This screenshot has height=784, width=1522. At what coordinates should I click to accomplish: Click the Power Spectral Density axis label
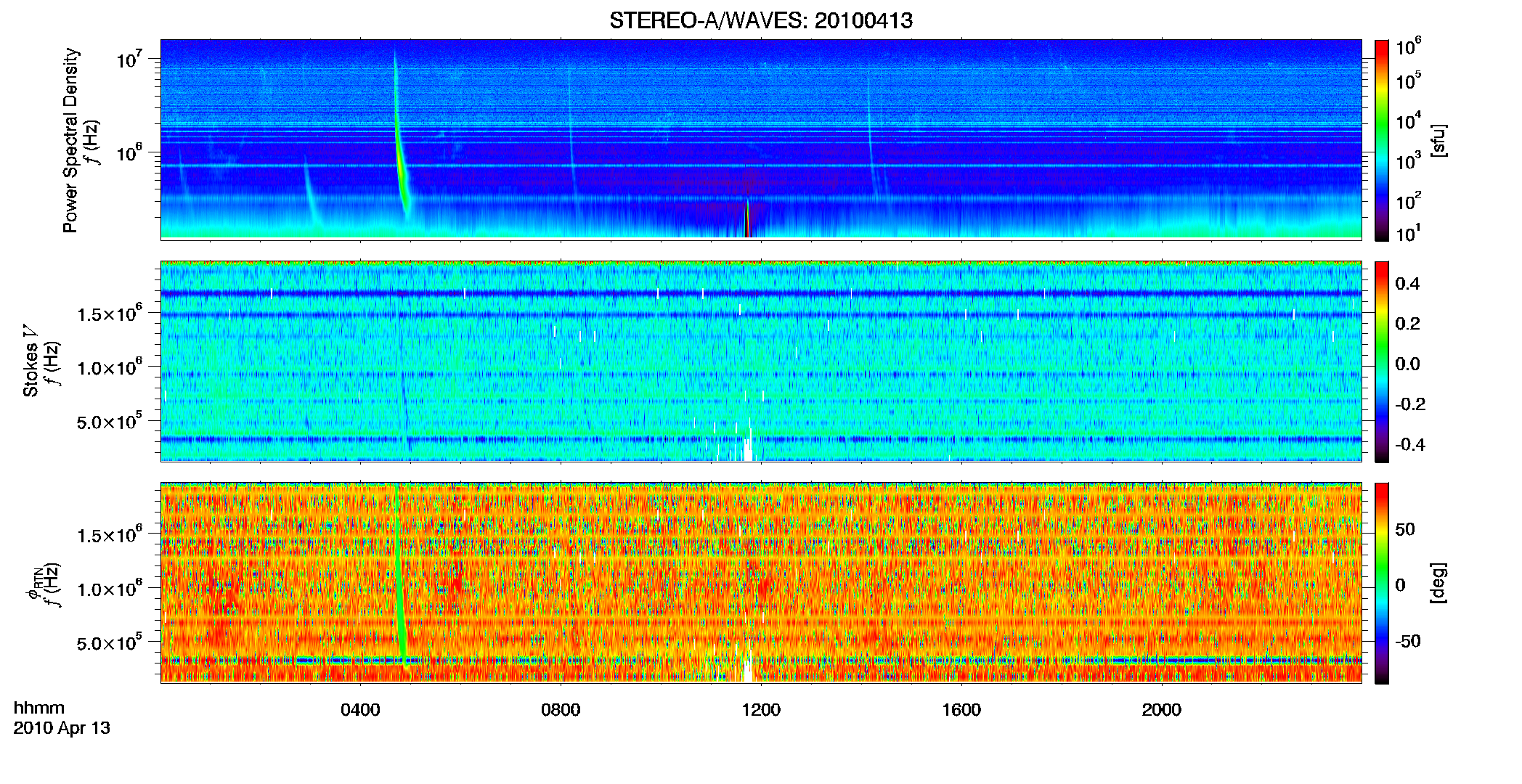point(70,140)
